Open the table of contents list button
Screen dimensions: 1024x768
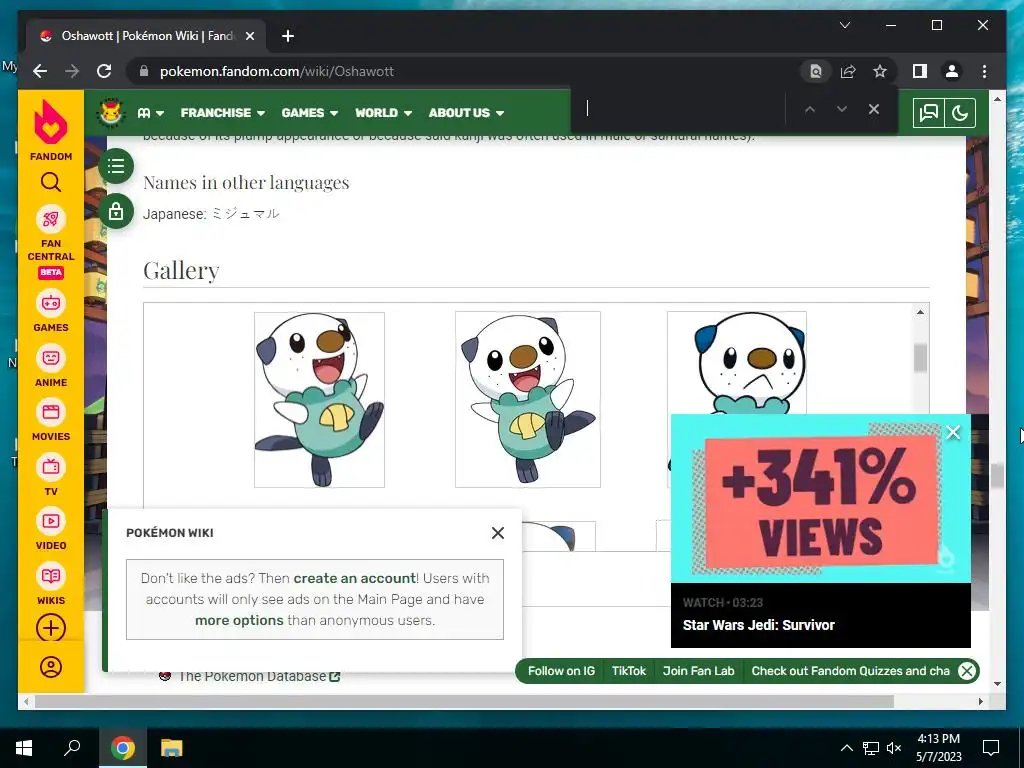pyautogui.click(x=116, y=166)
